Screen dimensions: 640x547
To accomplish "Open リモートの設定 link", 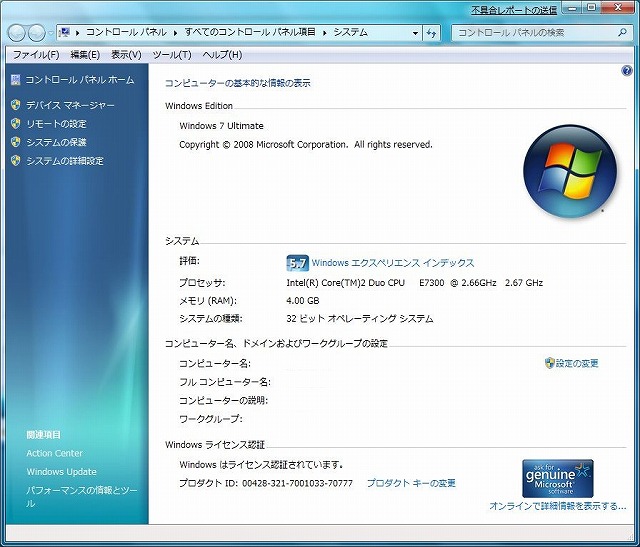I will click(x=56, y=124).
